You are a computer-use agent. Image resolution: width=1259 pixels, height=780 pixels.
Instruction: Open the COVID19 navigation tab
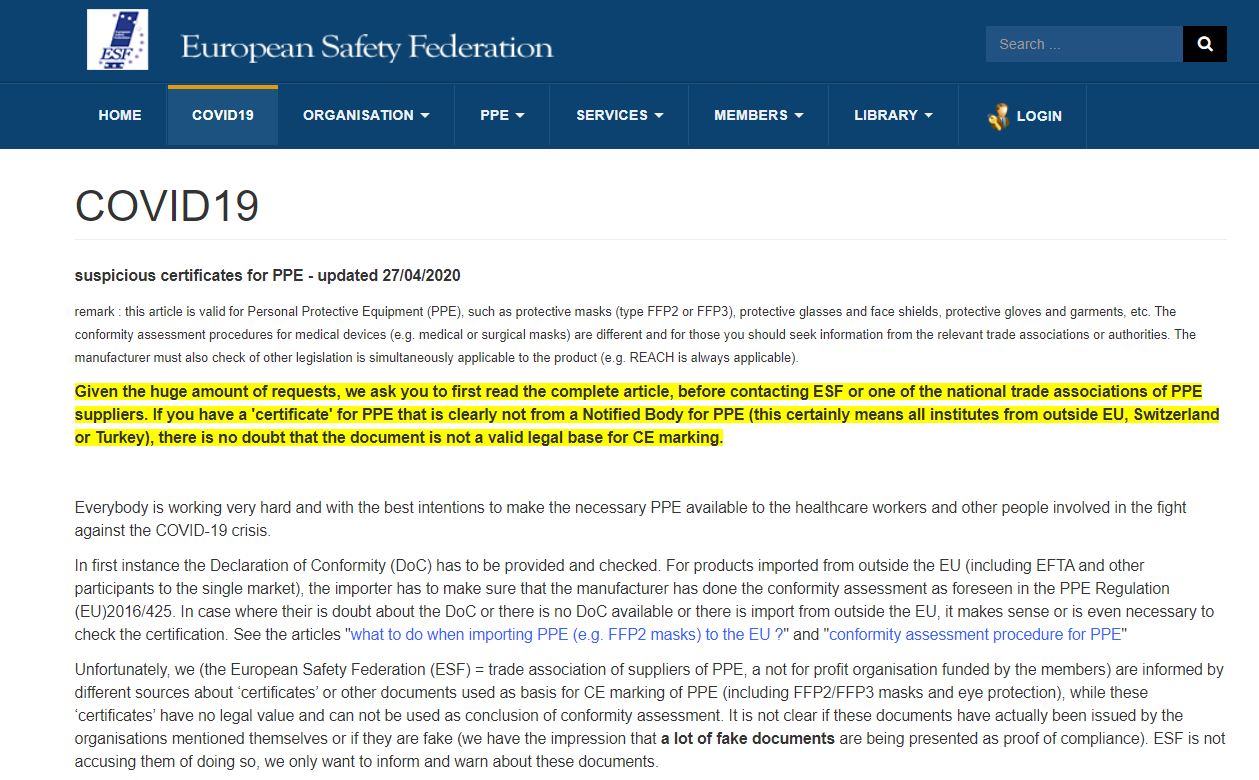click(223, 116)
